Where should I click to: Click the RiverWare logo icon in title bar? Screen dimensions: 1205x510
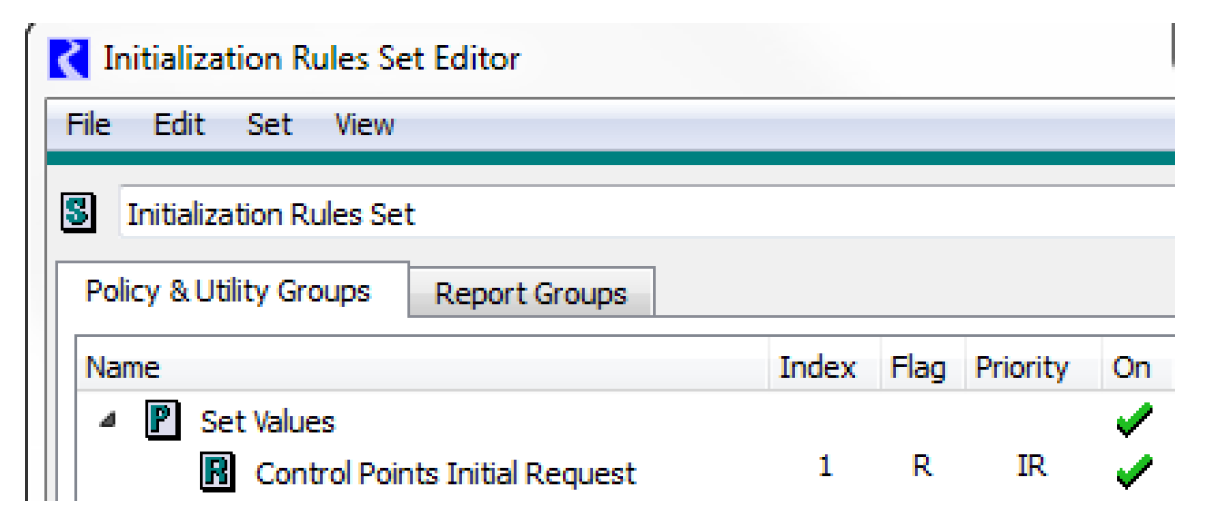pyautogui.click(x=70, y=58)
